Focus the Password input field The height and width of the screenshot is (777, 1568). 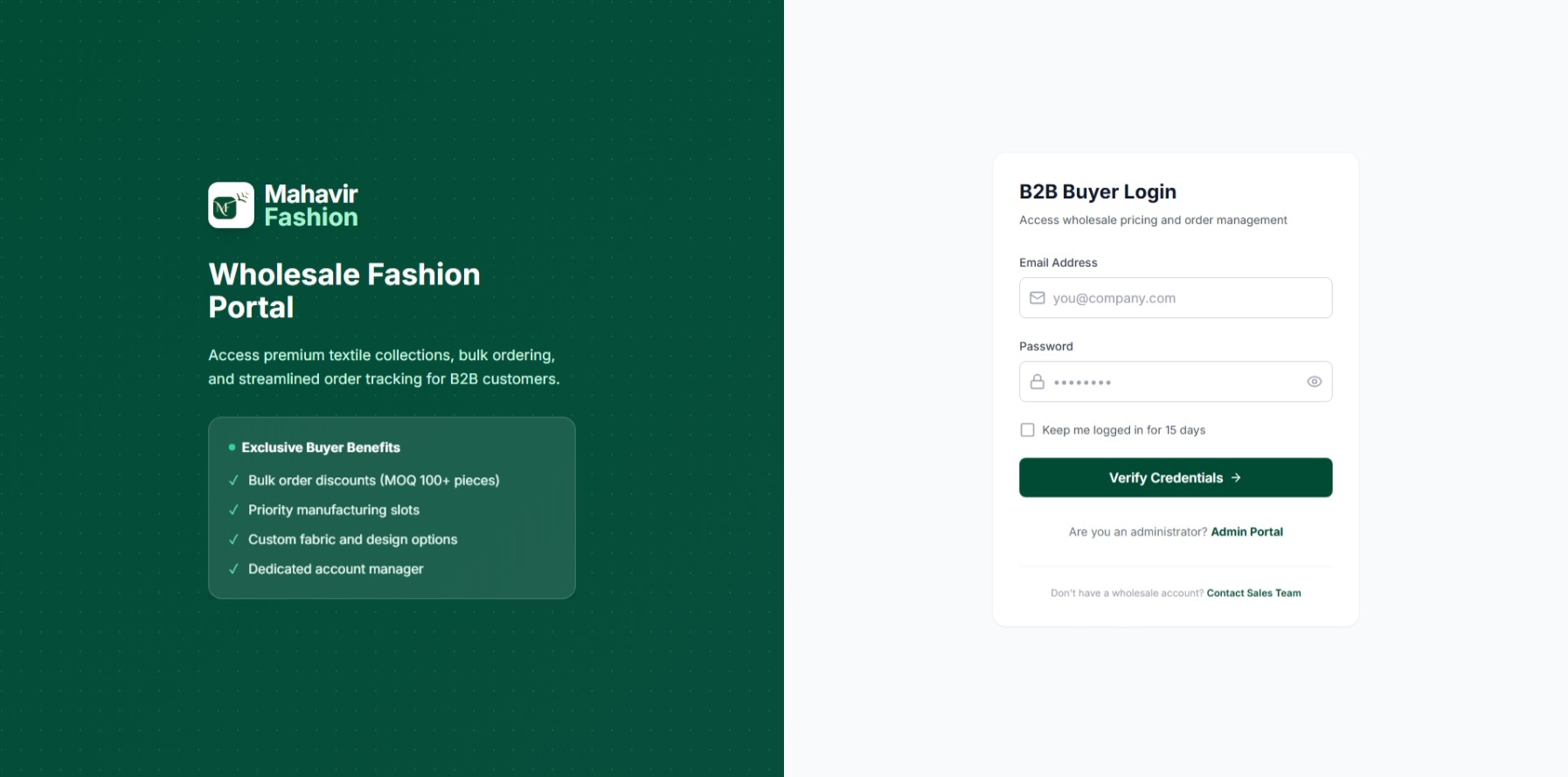coord(1176,382)
